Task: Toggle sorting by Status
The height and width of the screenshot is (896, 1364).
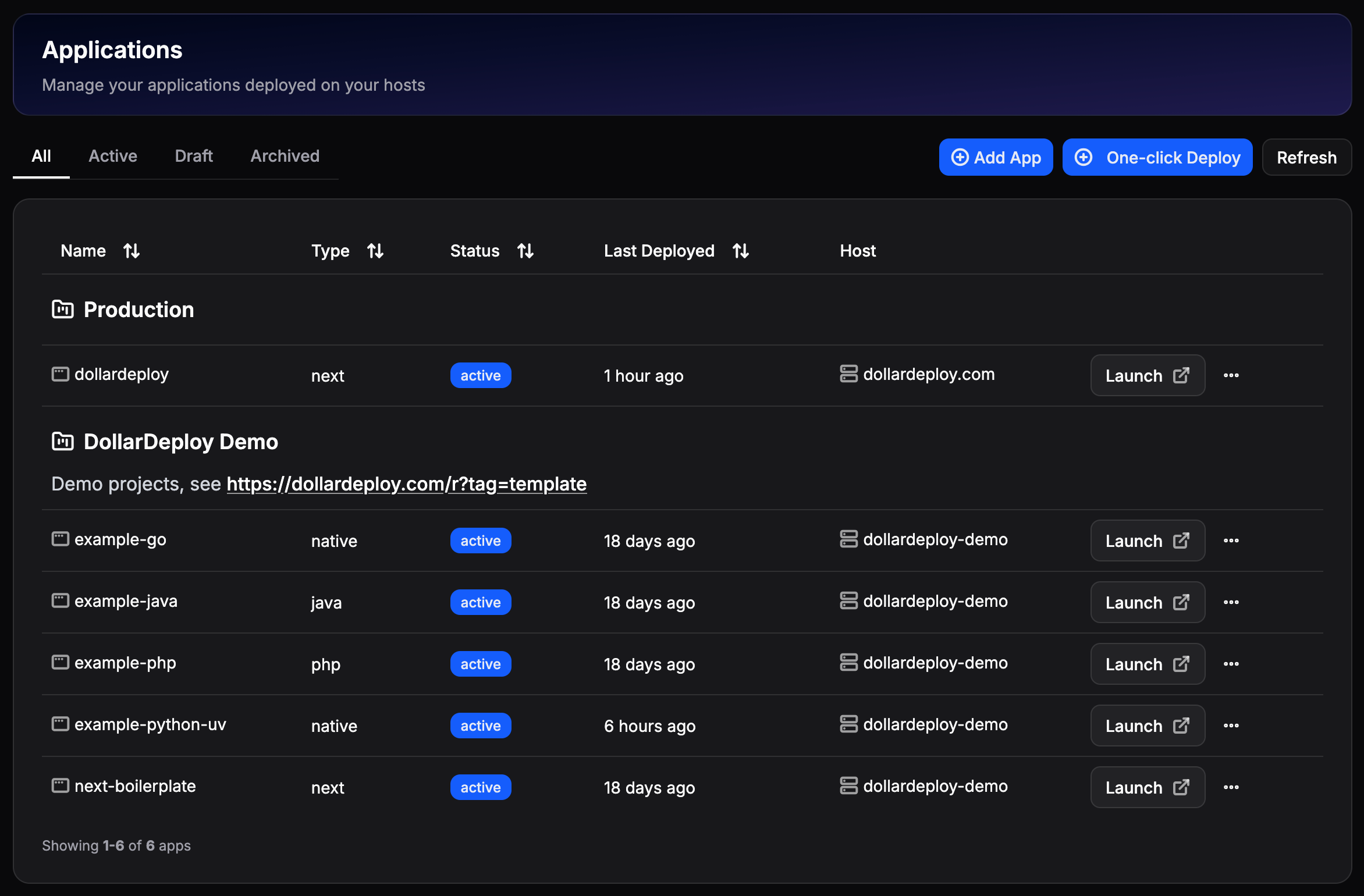Action: (x=525, y=251)
